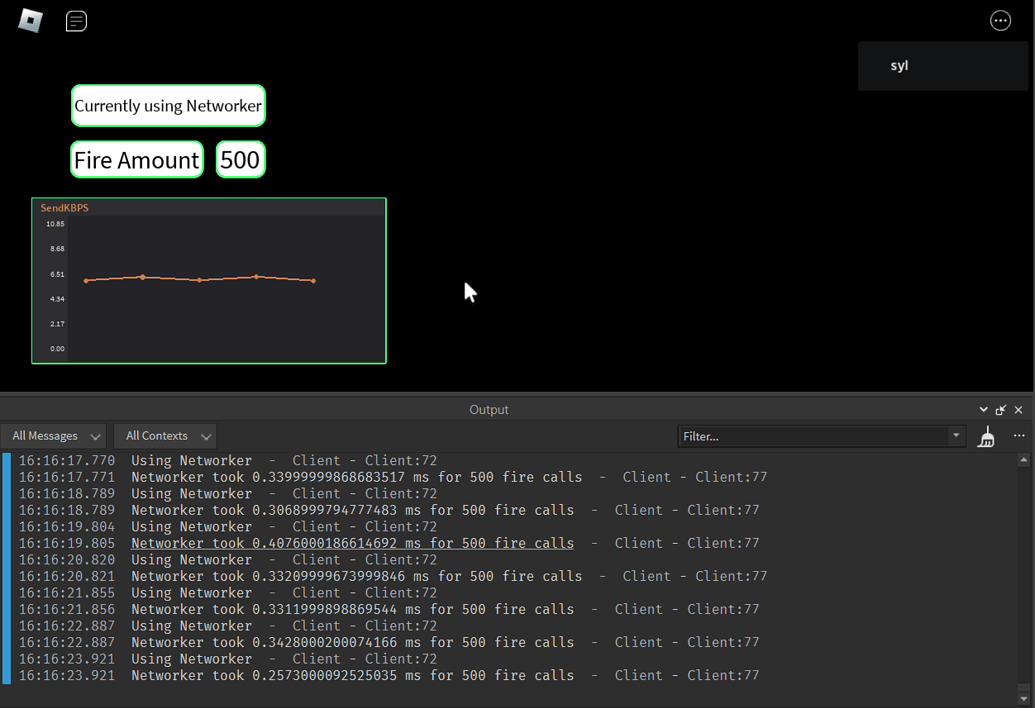The width and height of the screenshot is (1035, 708).
Task: Undock the Output panel with pop-out icon
Action: 1001,410
